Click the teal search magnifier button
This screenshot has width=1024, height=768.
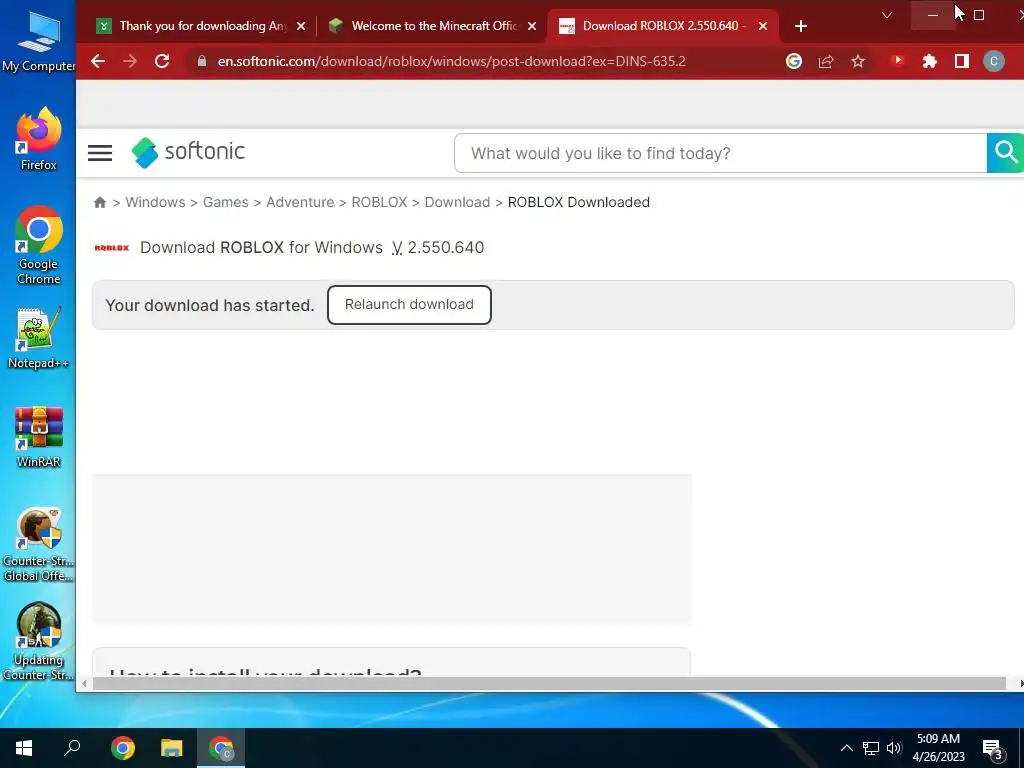[x=1005, y=153]
